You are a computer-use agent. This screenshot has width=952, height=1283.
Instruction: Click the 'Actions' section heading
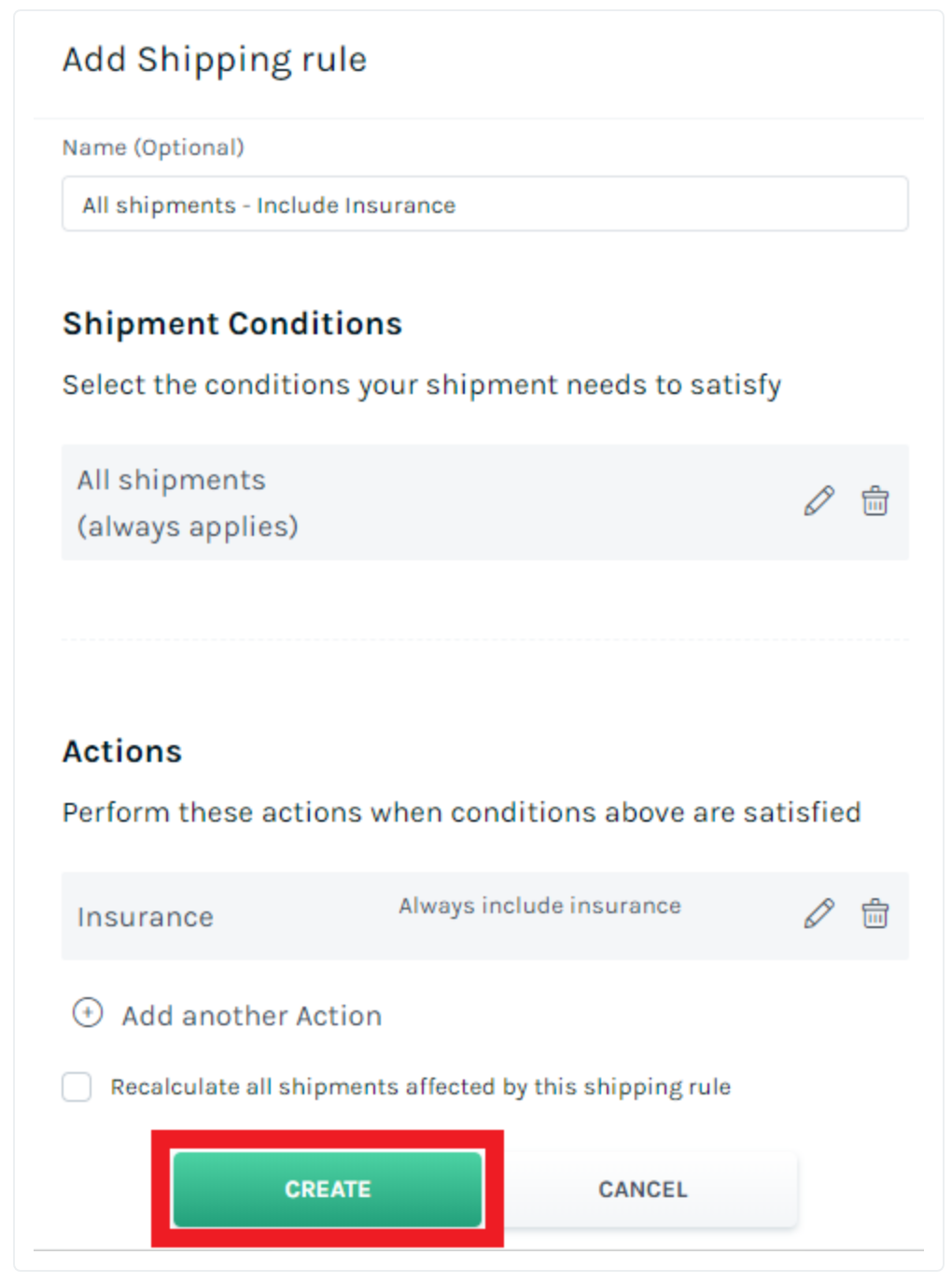[x=122, y=752]
